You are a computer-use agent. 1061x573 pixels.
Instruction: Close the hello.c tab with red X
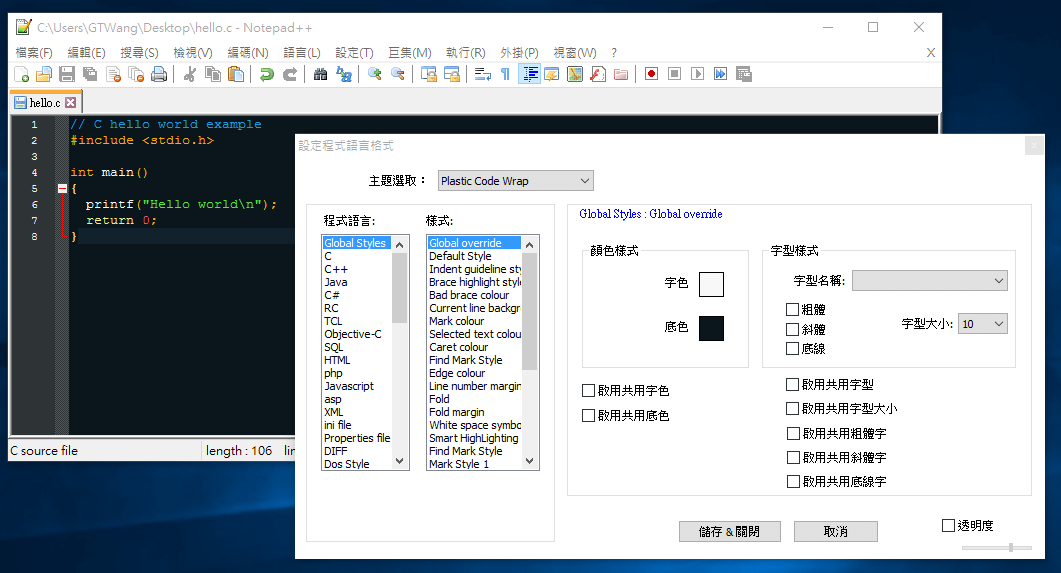[x=70, y=103]
